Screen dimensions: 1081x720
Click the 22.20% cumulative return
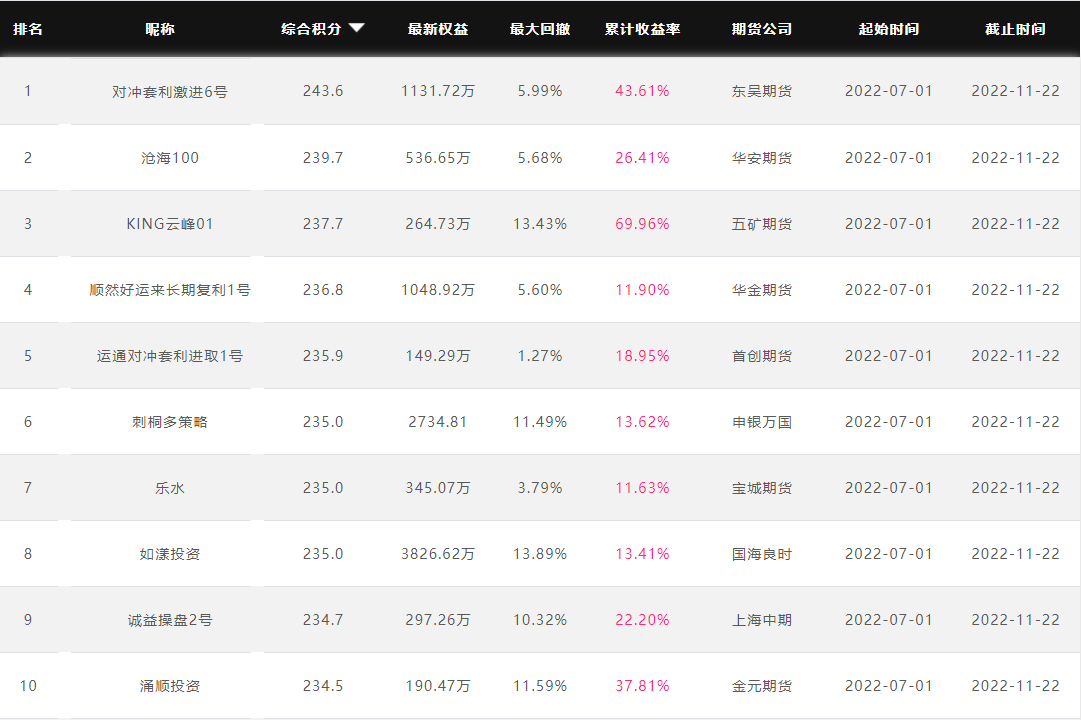[x=643, y=620]
